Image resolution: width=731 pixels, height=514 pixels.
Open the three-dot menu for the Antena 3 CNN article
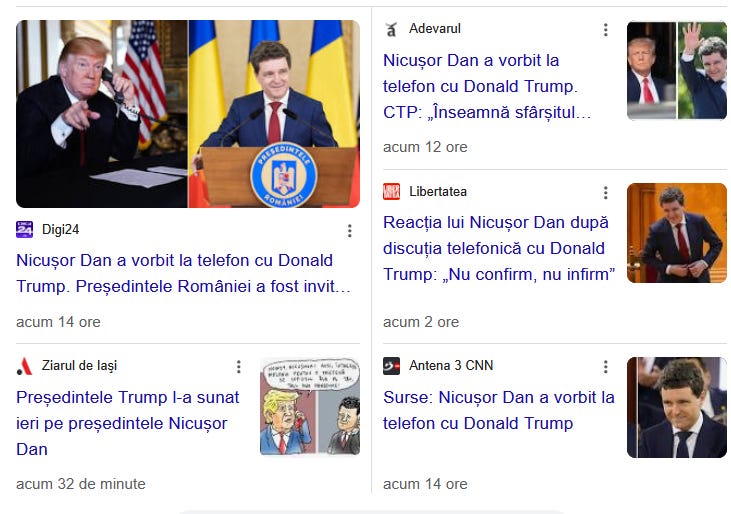[606, 367]
